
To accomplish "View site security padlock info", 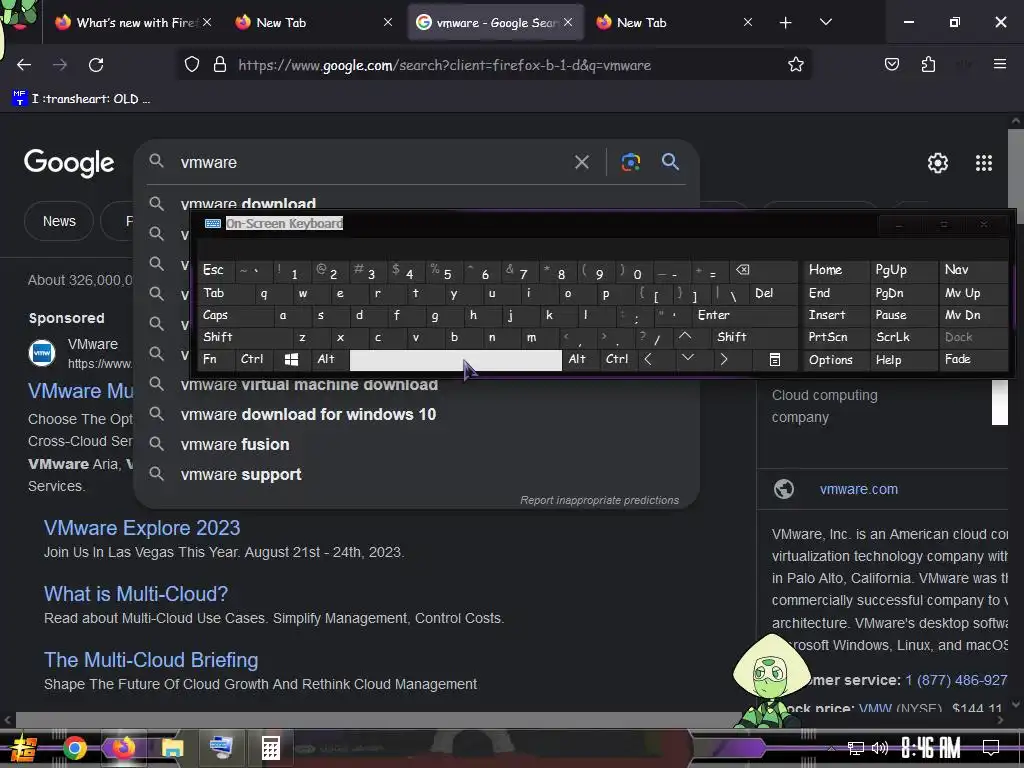I will pos(220,65).
